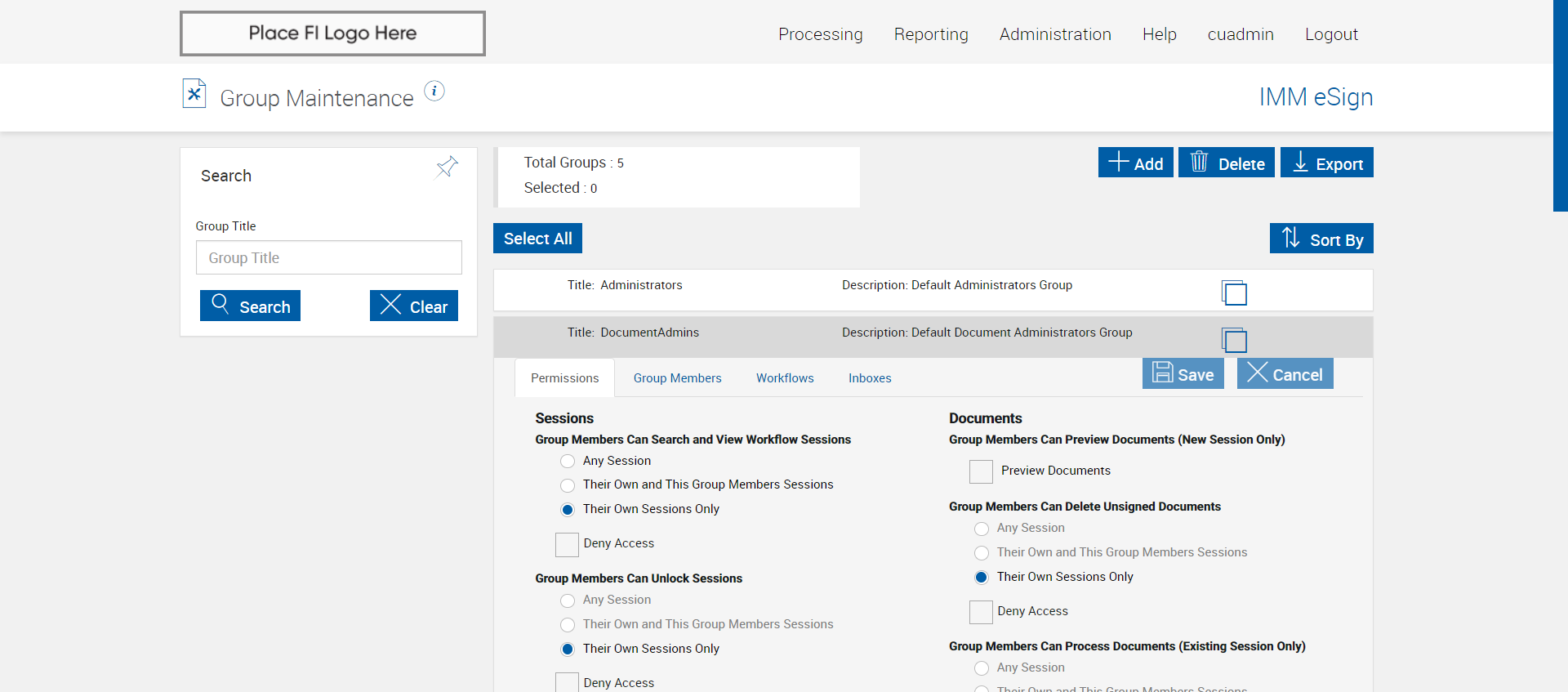Image resolution: width=1568 pixels, height=692 pixels.
Task: Open the Administration menu
Action: (x=1054, y=34)
